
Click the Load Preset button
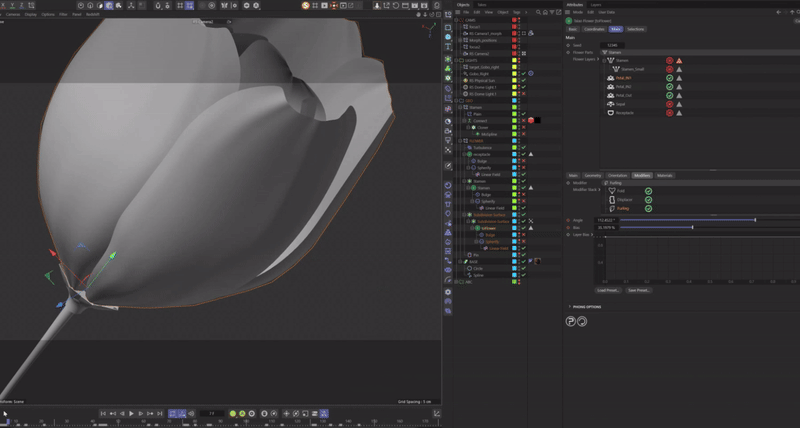point(608,290)
